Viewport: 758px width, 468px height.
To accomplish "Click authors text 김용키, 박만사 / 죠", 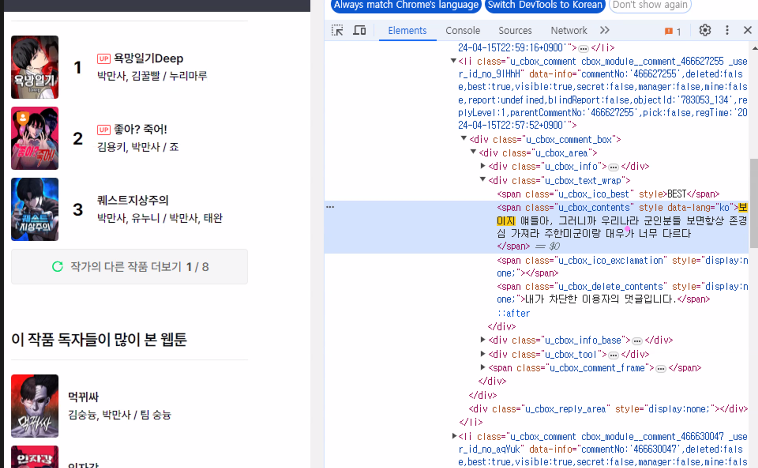I will click(x=138, y=147).
